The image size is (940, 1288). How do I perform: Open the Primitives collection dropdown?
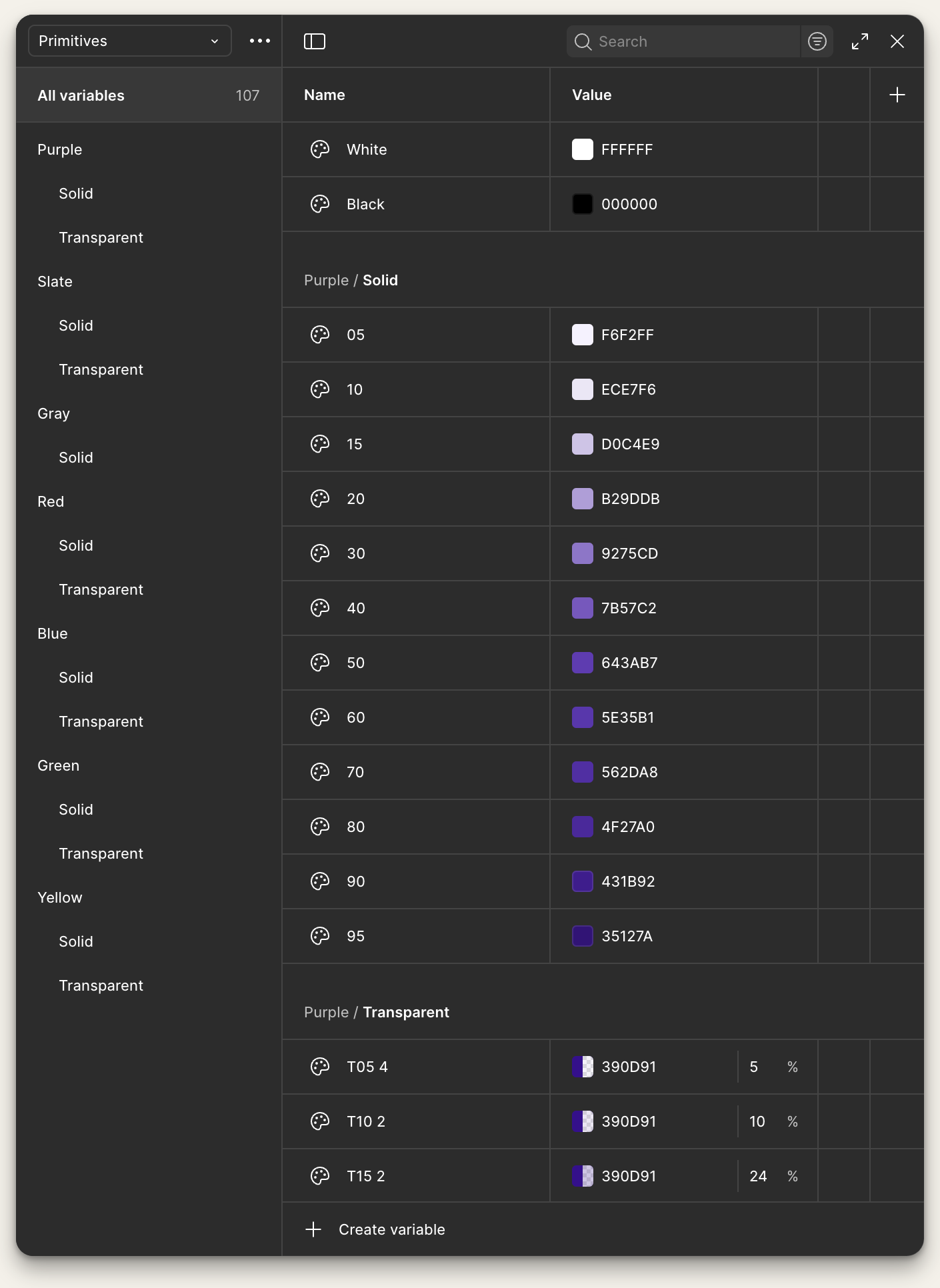pyautogui.click(x=129, y=41)
